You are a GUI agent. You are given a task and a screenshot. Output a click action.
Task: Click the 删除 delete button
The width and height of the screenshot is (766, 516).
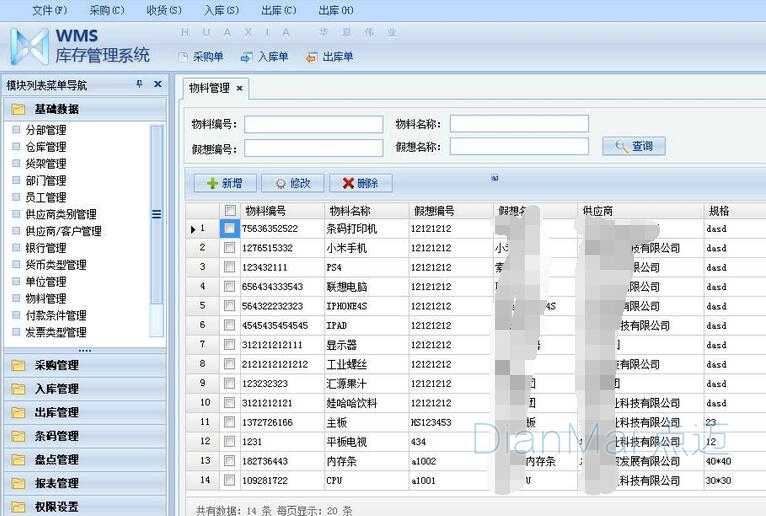(x=360, y=183)
